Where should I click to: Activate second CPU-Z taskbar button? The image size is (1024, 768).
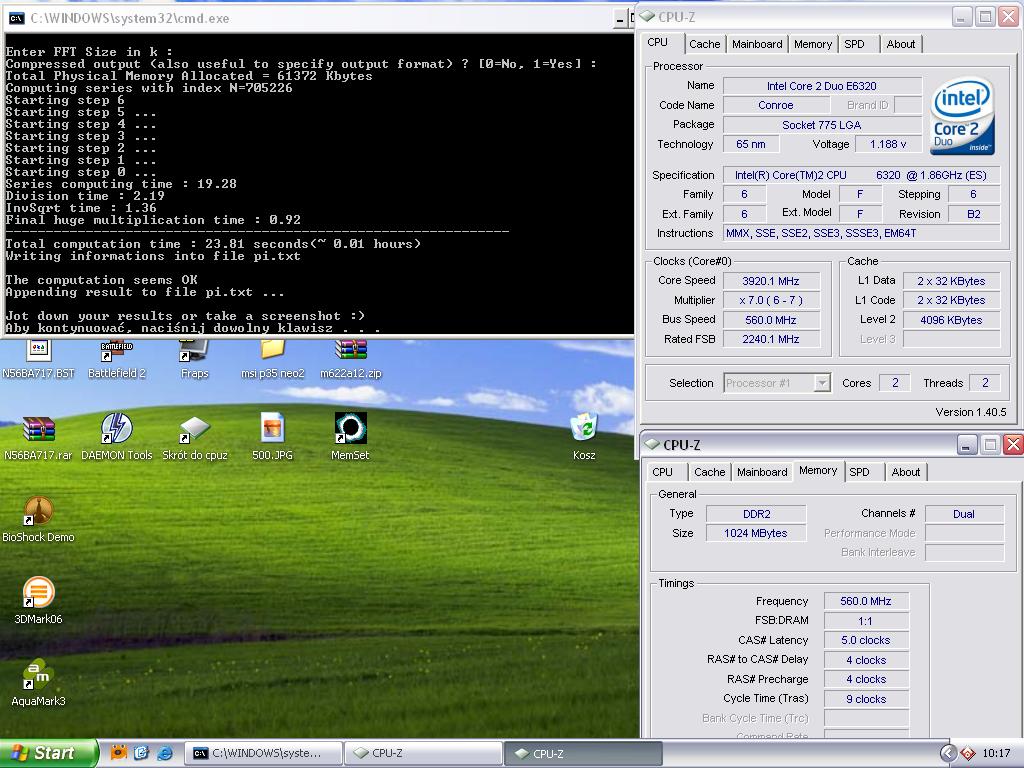(x=583, y=753)
